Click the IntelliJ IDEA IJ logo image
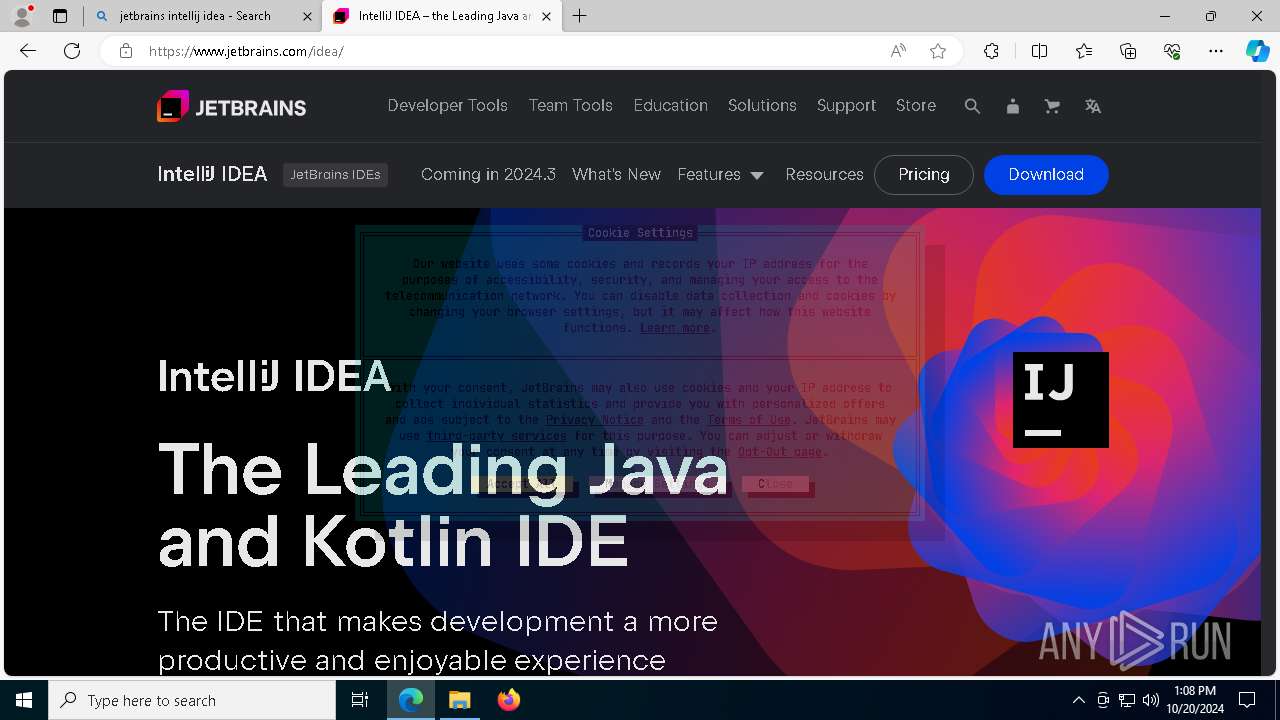 point(1061,400)
